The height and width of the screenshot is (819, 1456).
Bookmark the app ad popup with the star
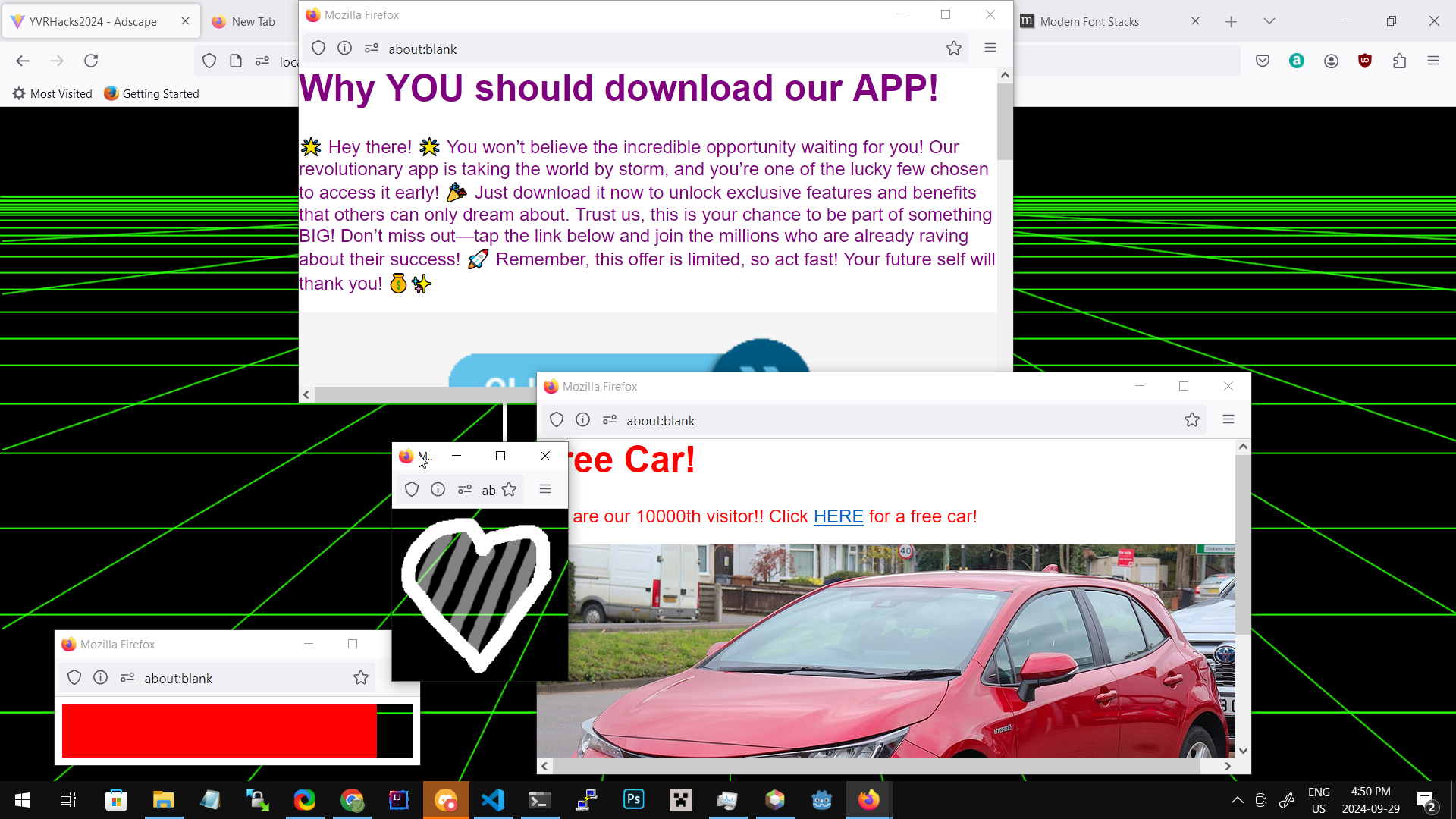[953, 49]
